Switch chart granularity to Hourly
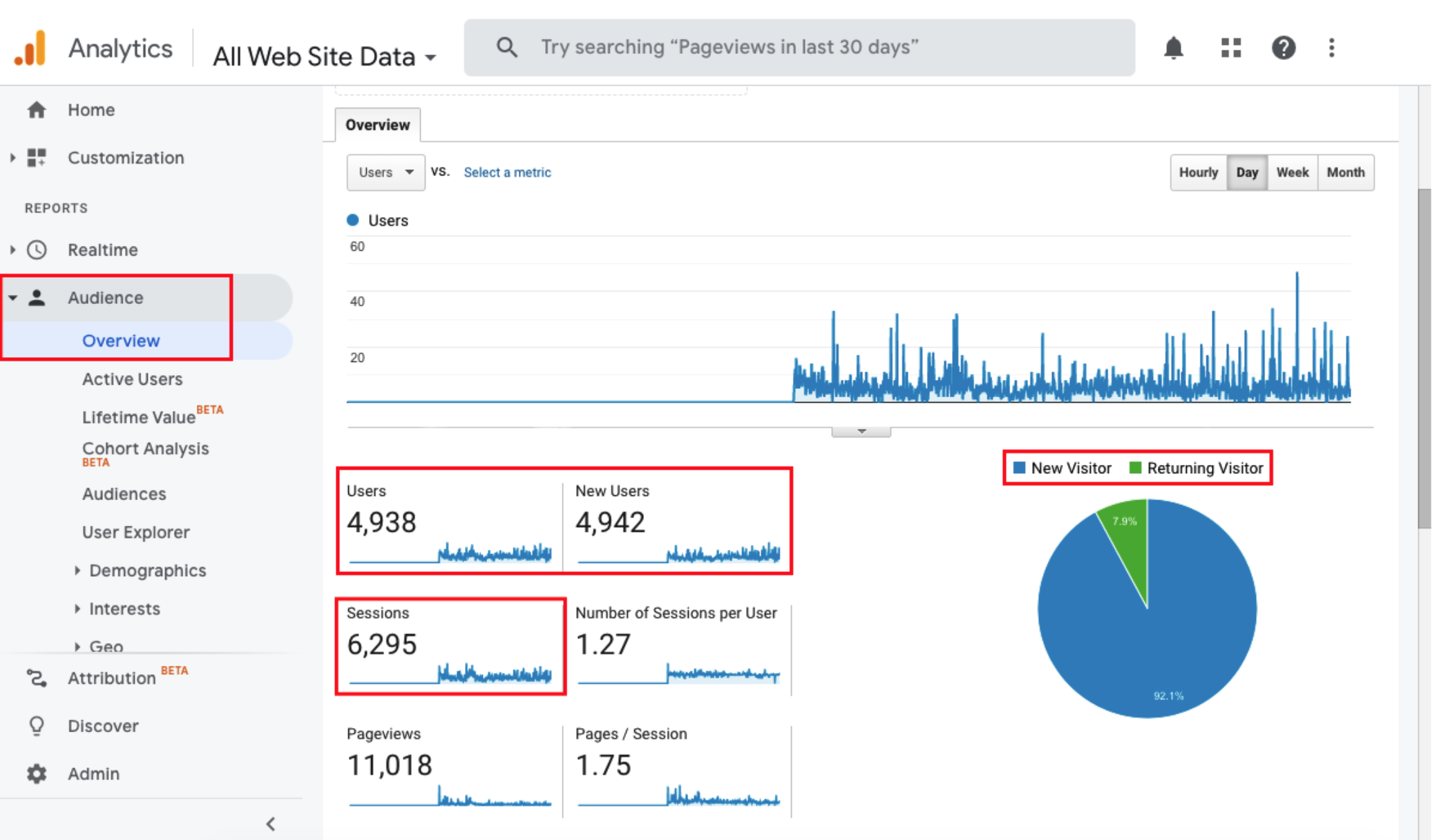This screenshot has width=1448, height=840. (1198, 173)
